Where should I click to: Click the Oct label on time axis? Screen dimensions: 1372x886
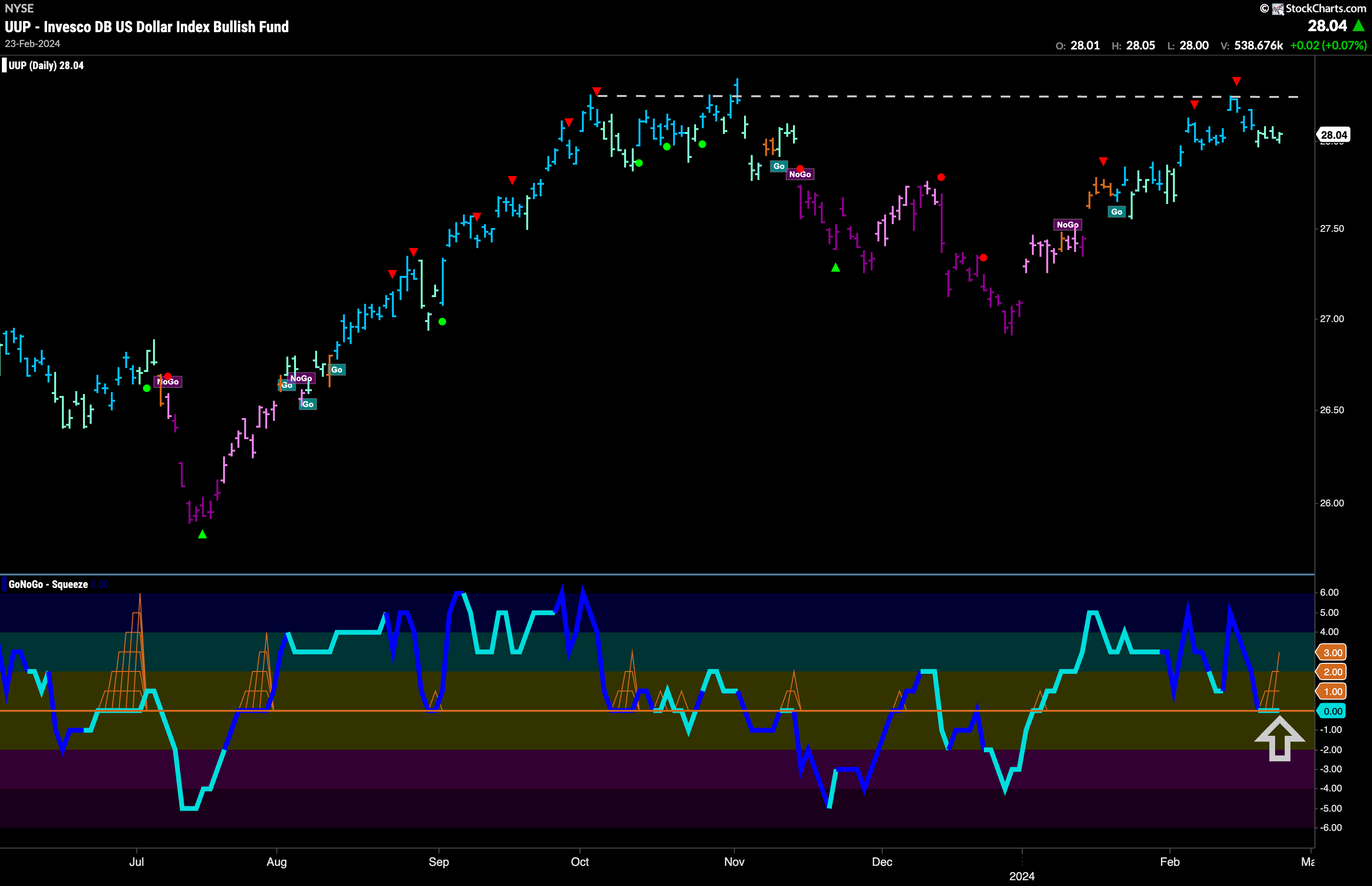click(580, 862)
